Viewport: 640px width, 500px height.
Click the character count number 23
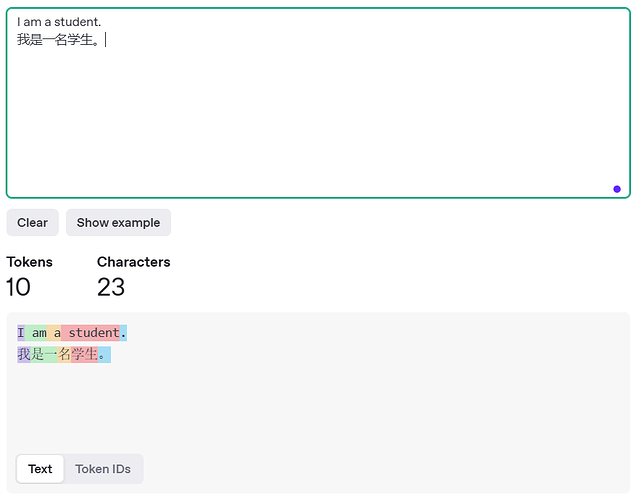click(x=111, y=287)
